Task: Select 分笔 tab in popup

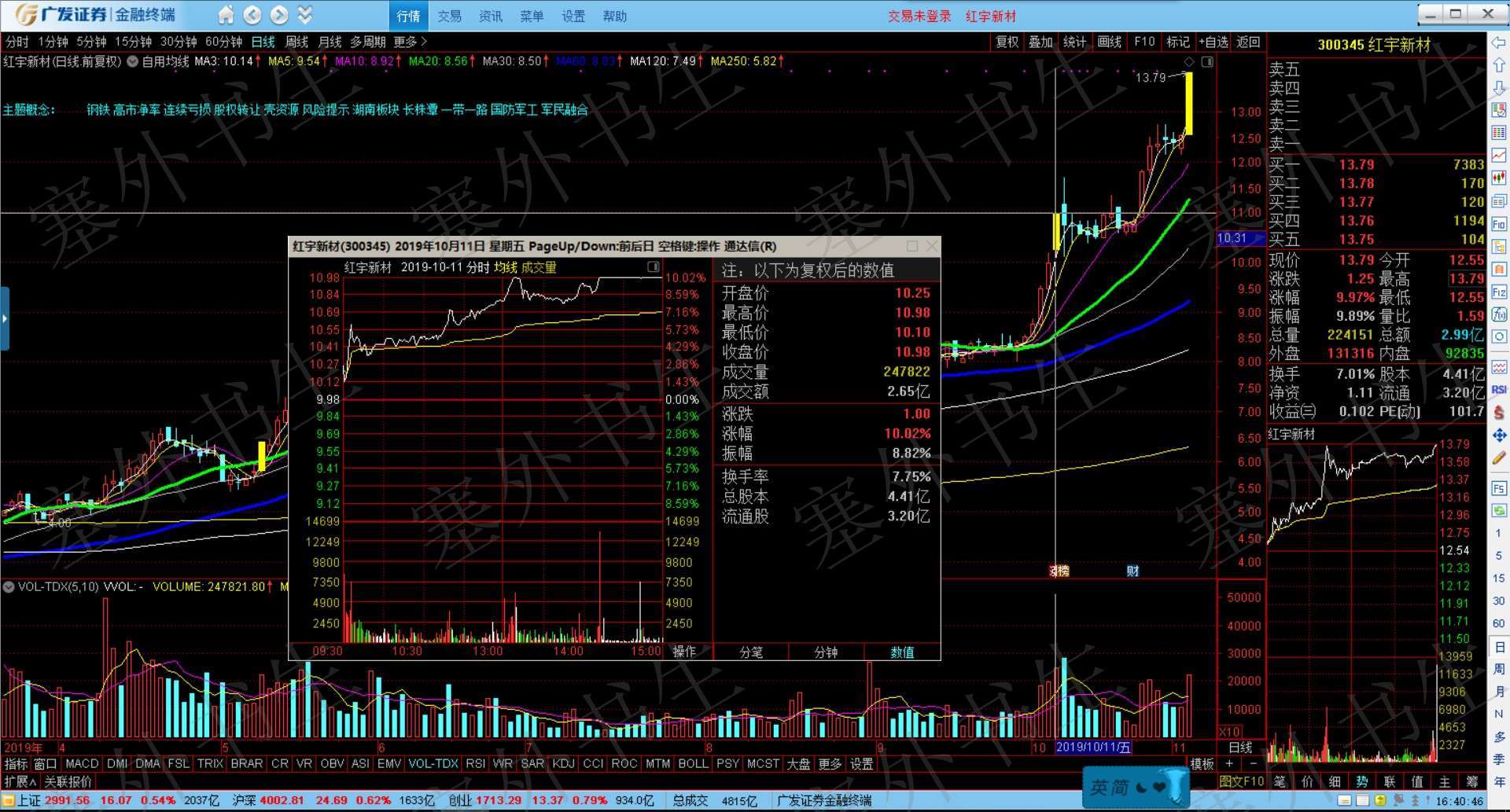Action: (x=751, y=652)
